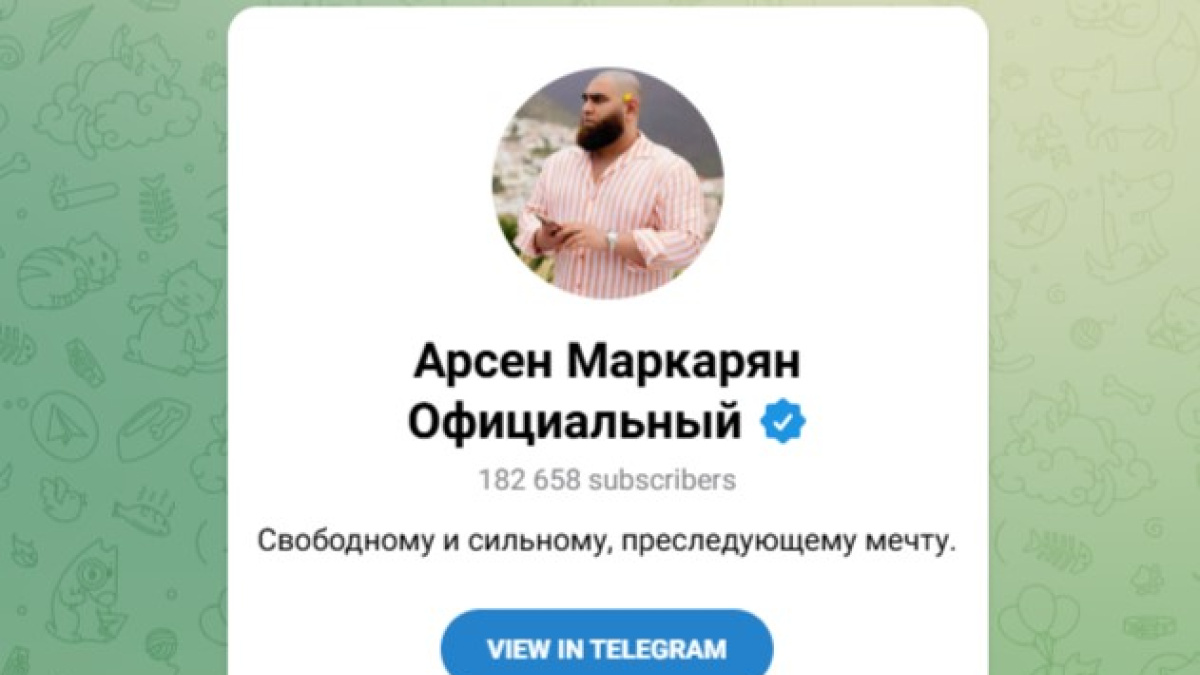The width and height of the screenshot is (1200, 675).
Task: Click the description starting with "Свободному и сильному"
Action: 607,543
